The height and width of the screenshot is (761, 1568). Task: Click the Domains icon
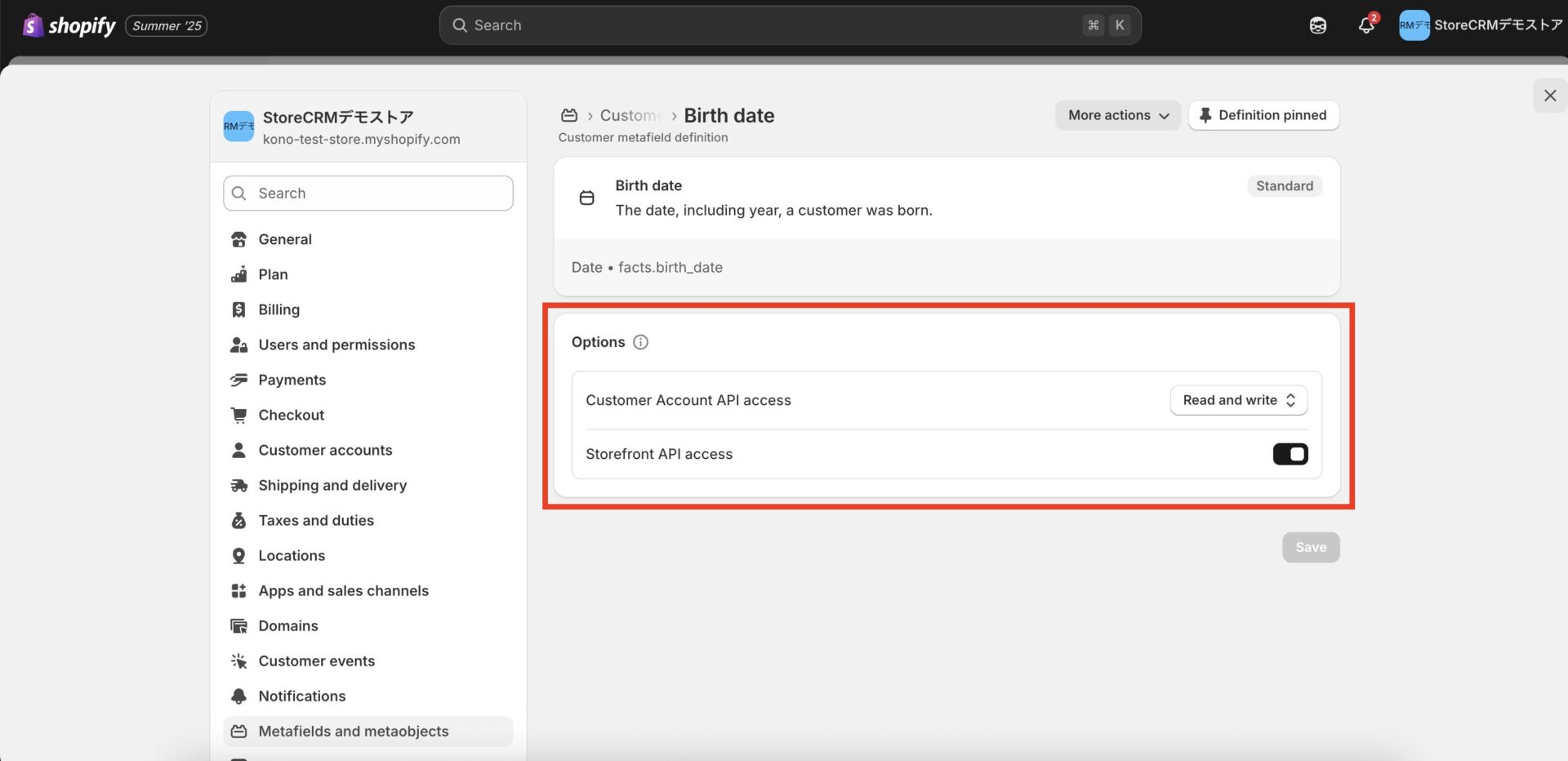coord(238,625)
